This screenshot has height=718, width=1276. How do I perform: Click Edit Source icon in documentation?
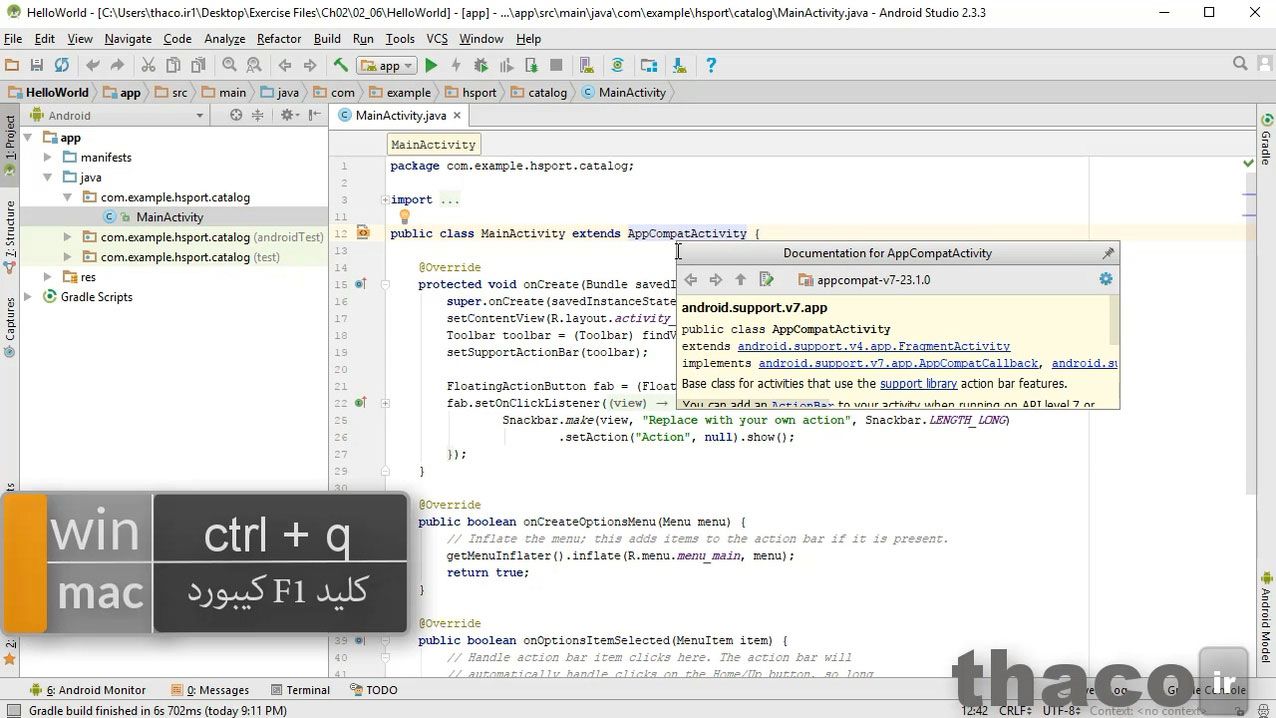pyautogui.click(x=766, y=280)
